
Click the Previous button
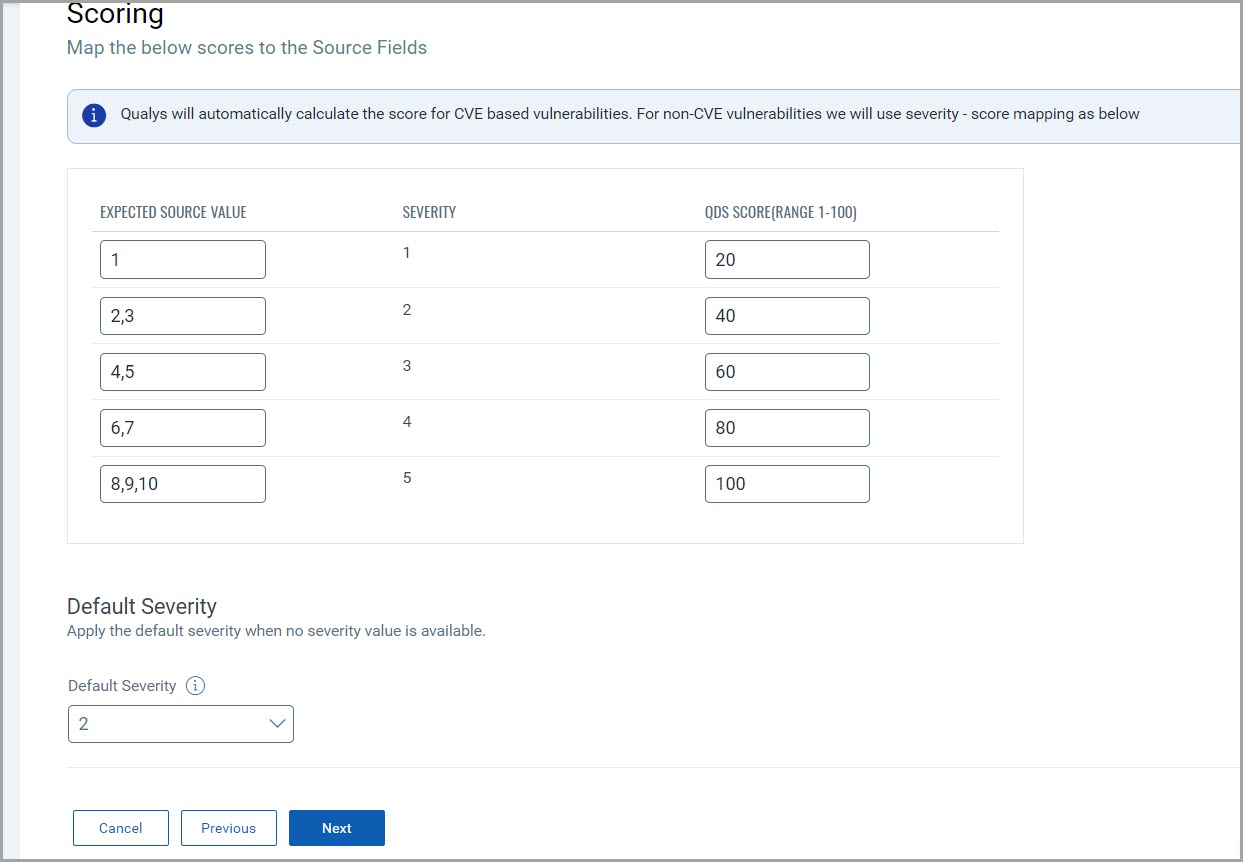click(x=228, y=828)
